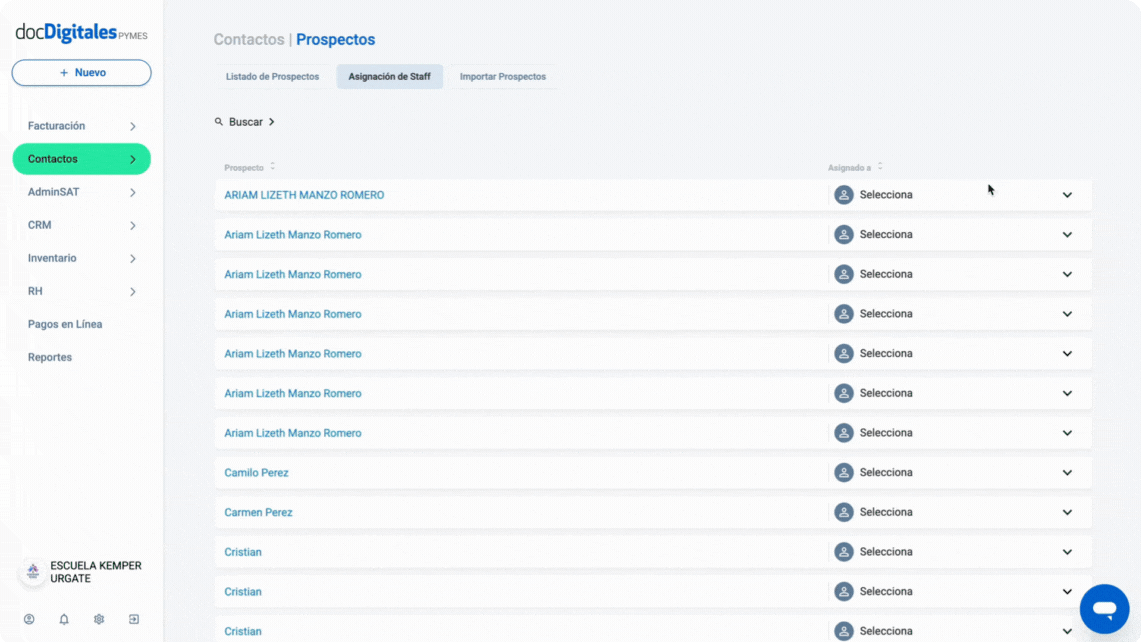Click the plus Nuevo button
Screen dimensions: 1142x642
coord(82,73)
